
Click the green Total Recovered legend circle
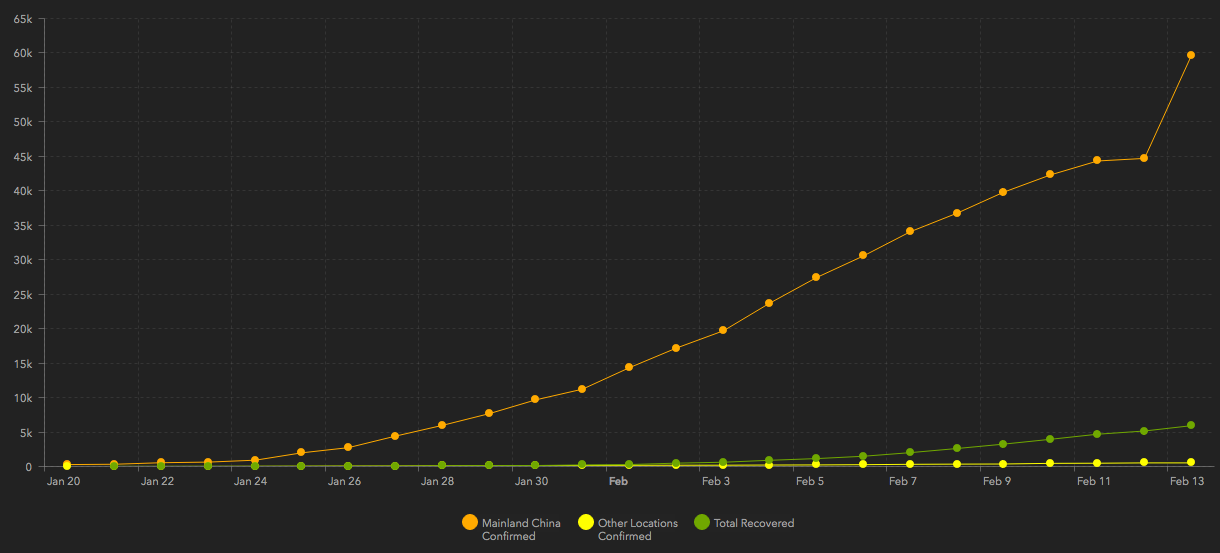702,522
